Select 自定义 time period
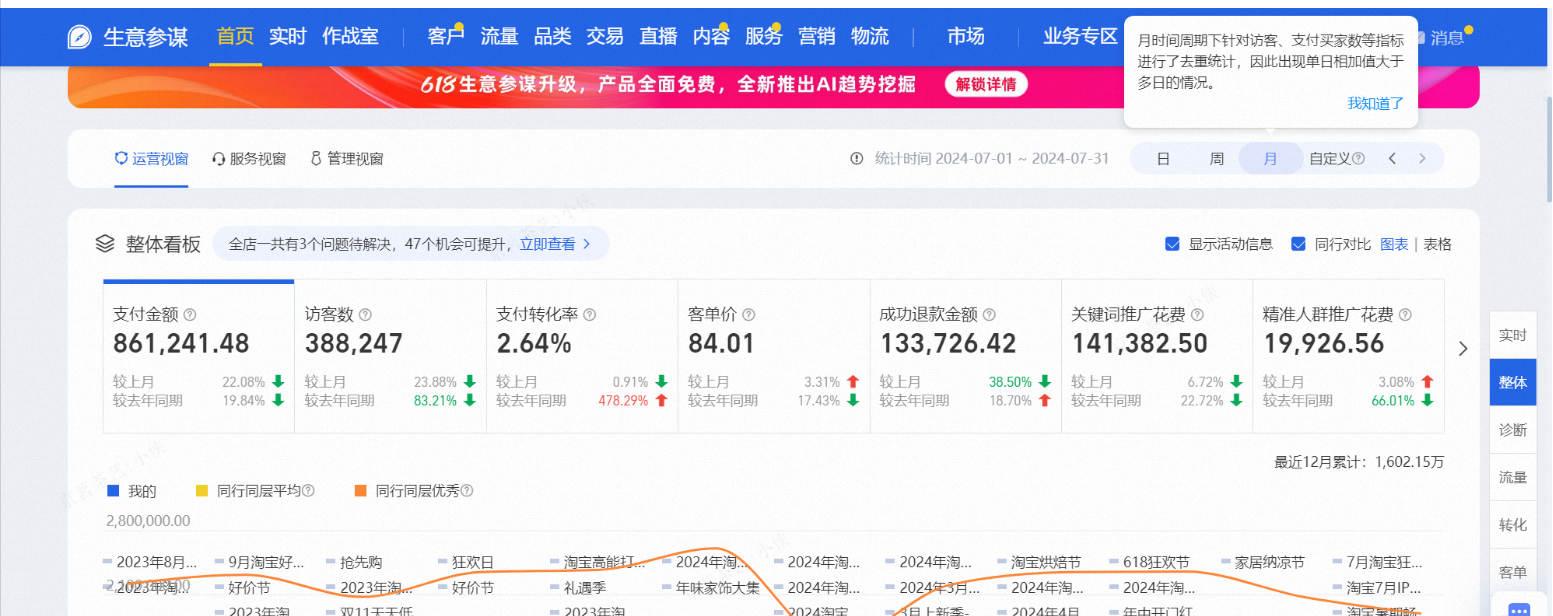The image size is (1553, 616). [1330, 158]
